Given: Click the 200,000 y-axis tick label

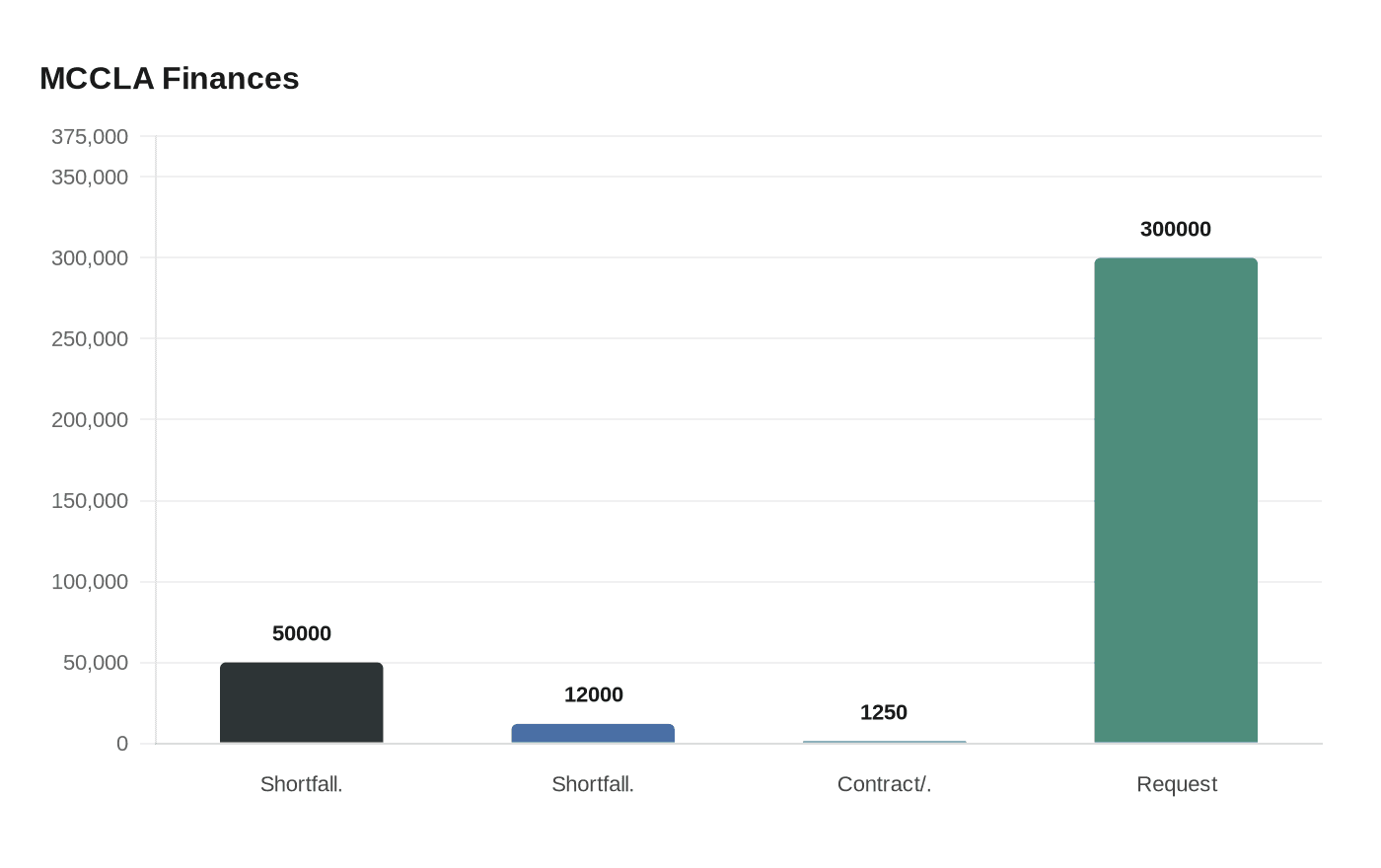Looking at the screenshot, I should pyautogui.click(x=90, y=419).
